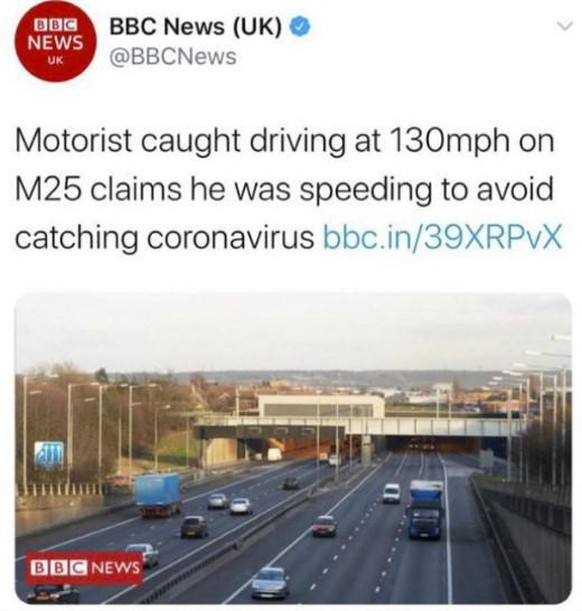The image size is (582, 611).
Task: Click the BBC NEWS watermark on photo
Action: click(x=85, y=568)
